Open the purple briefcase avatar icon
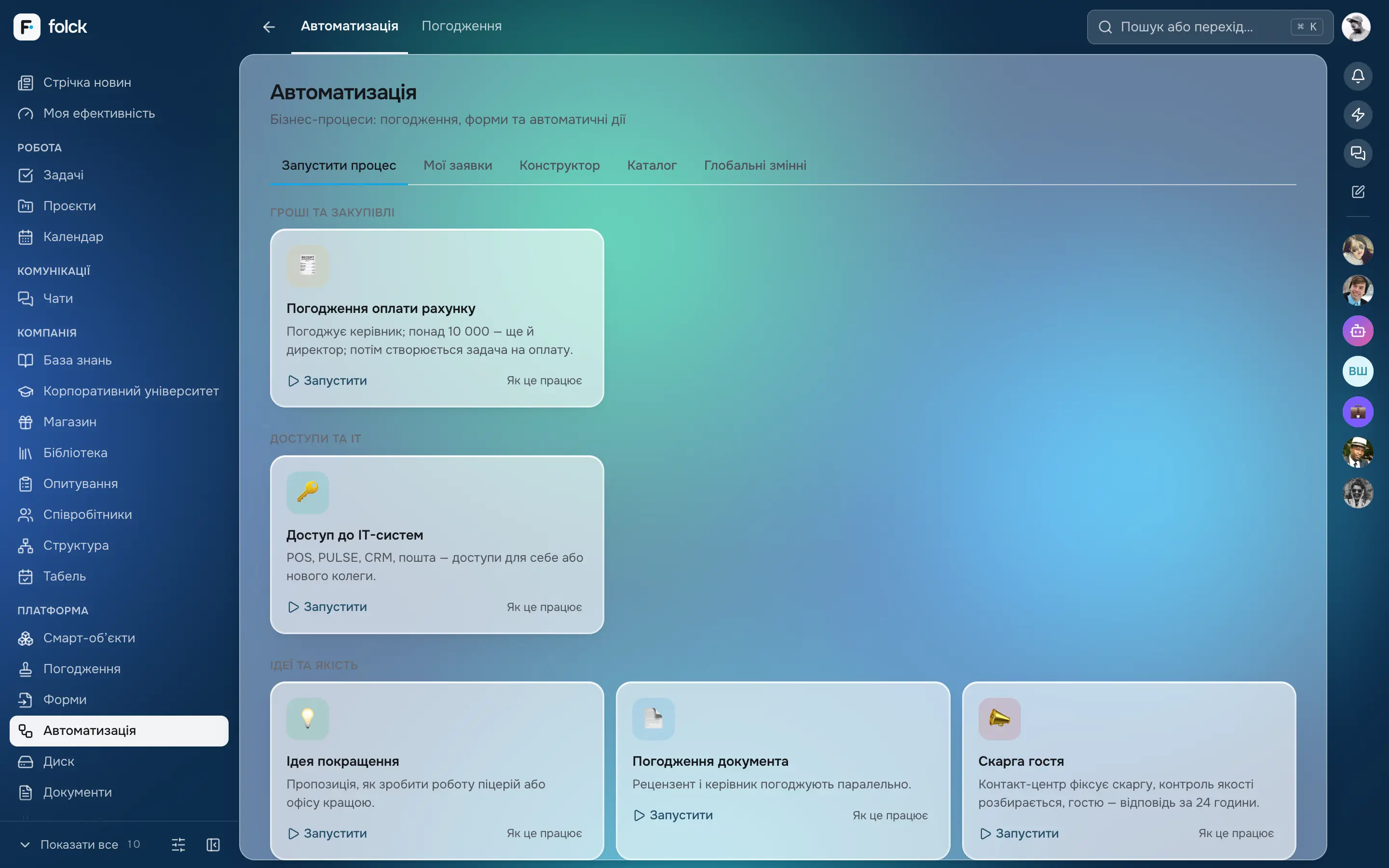 1358,412
